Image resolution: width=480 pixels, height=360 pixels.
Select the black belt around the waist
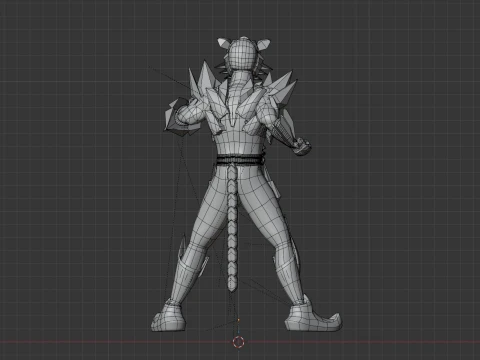point(240,160)
